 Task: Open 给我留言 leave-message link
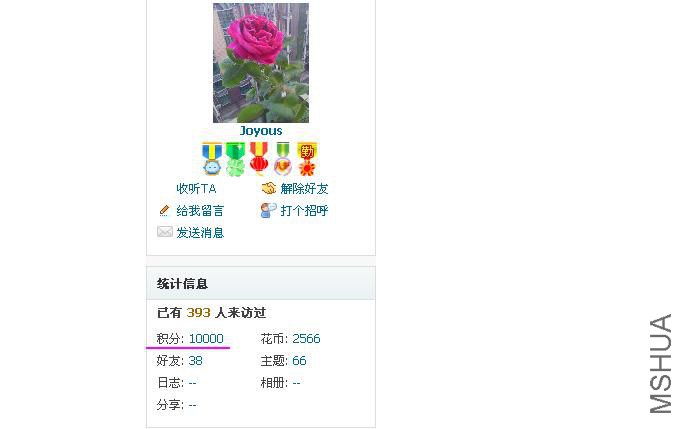click(x=200, y=211)
